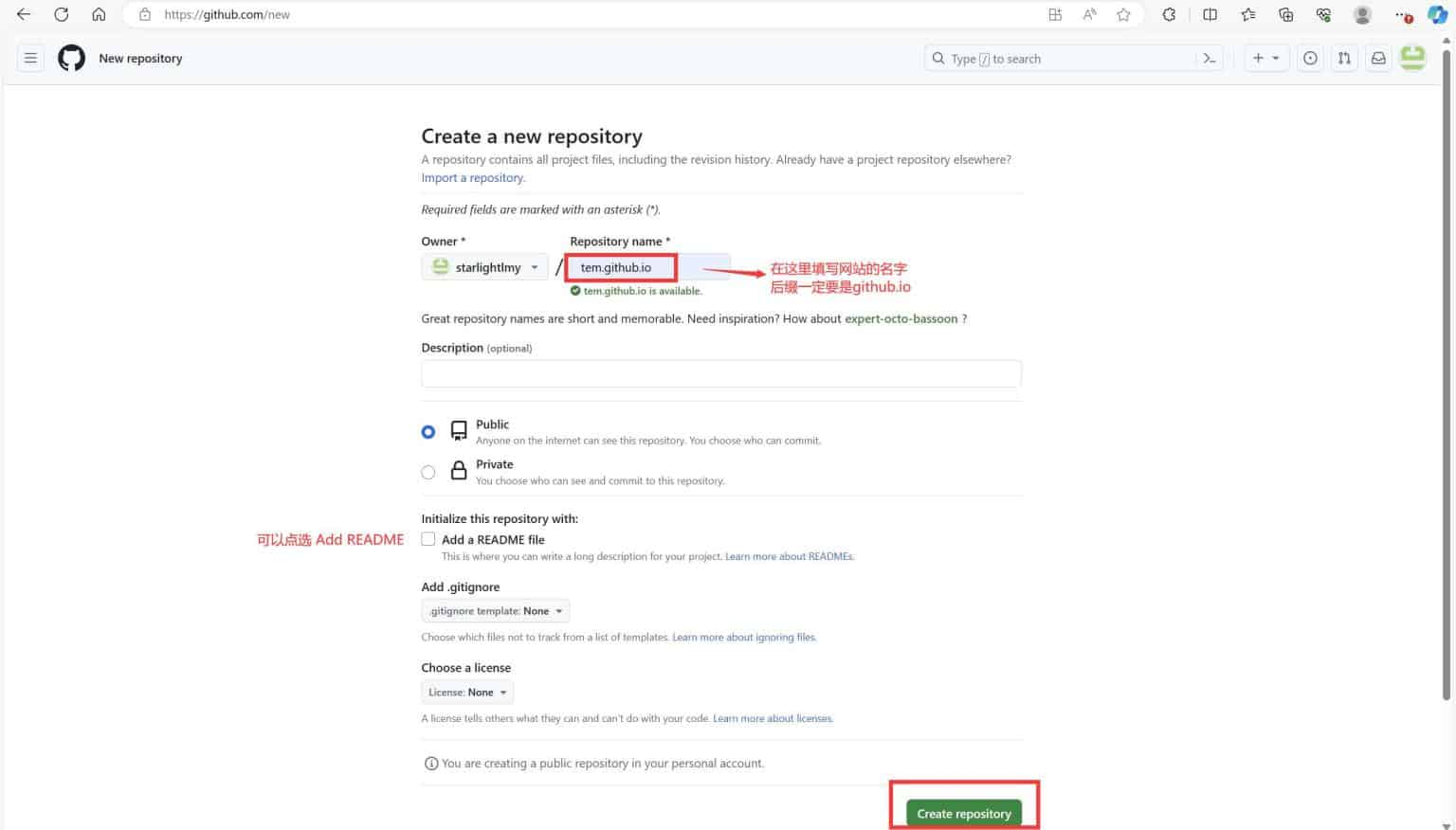1456x830 pixels.
Task: Click Learn more about ignoring files link
Action: coord(744,637)
